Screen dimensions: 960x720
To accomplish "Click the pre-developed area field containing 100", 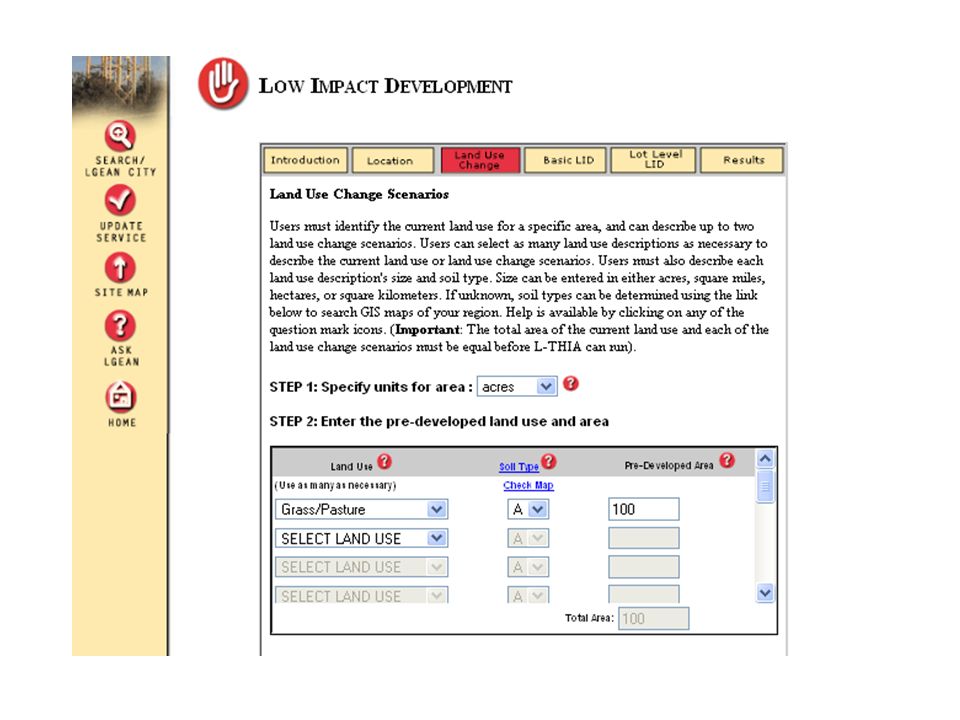I will [x=643, y=509].
